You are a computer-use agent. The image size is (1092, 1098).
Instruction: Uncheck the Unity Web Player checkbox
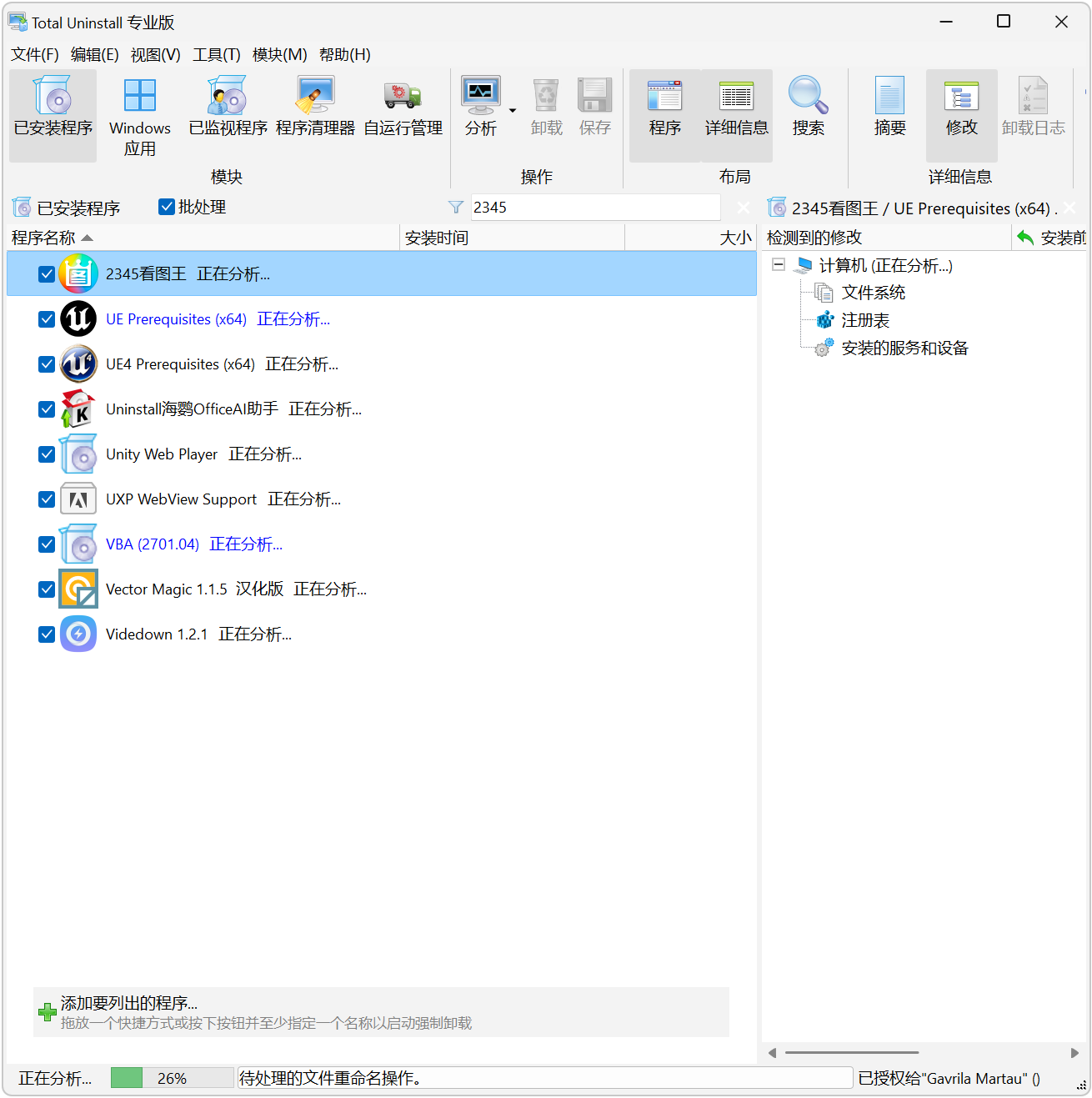tap(47, 454)
